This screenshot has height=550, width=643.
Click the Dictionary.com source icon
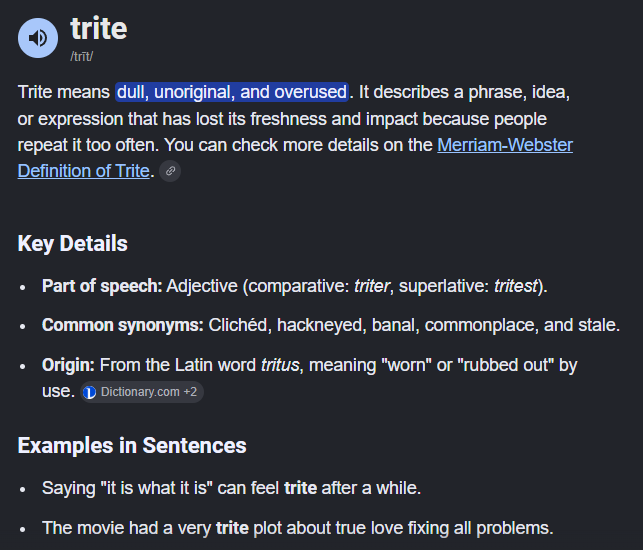pos(89,392)
